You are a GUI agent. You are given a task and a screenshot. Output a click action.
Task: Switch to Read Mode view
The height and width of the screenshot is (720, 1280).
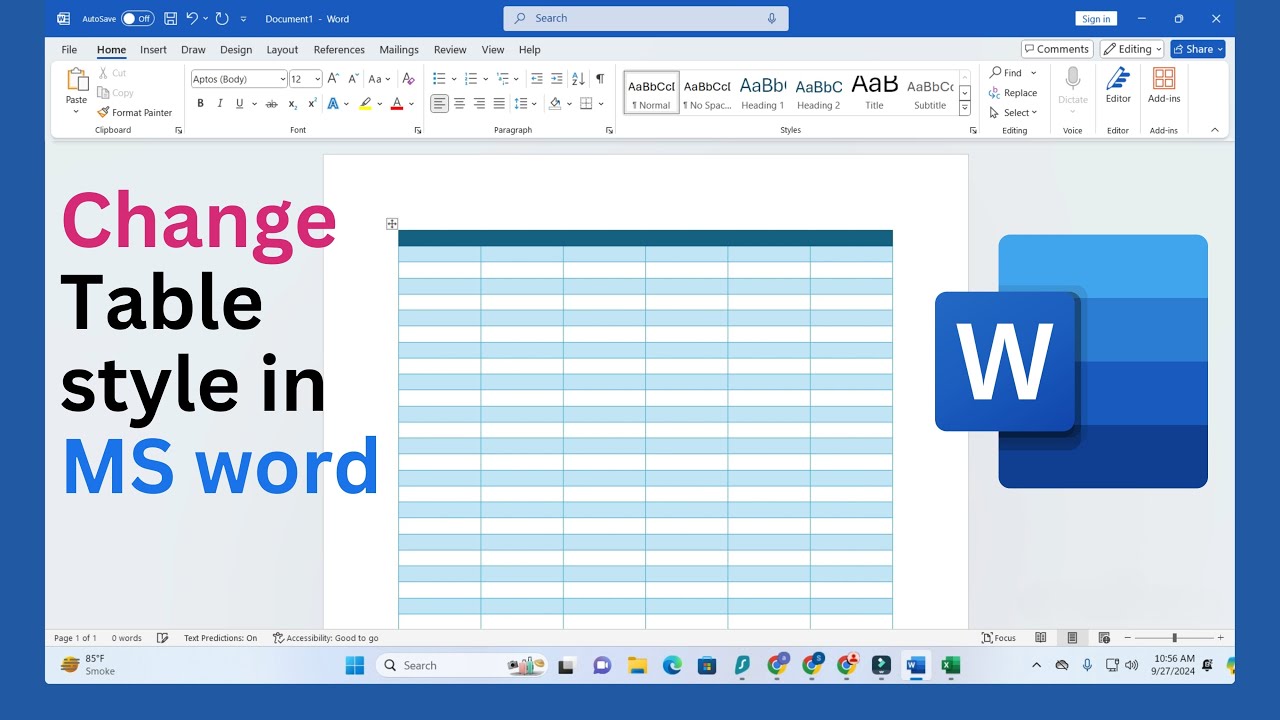[x=1041, y=638]
